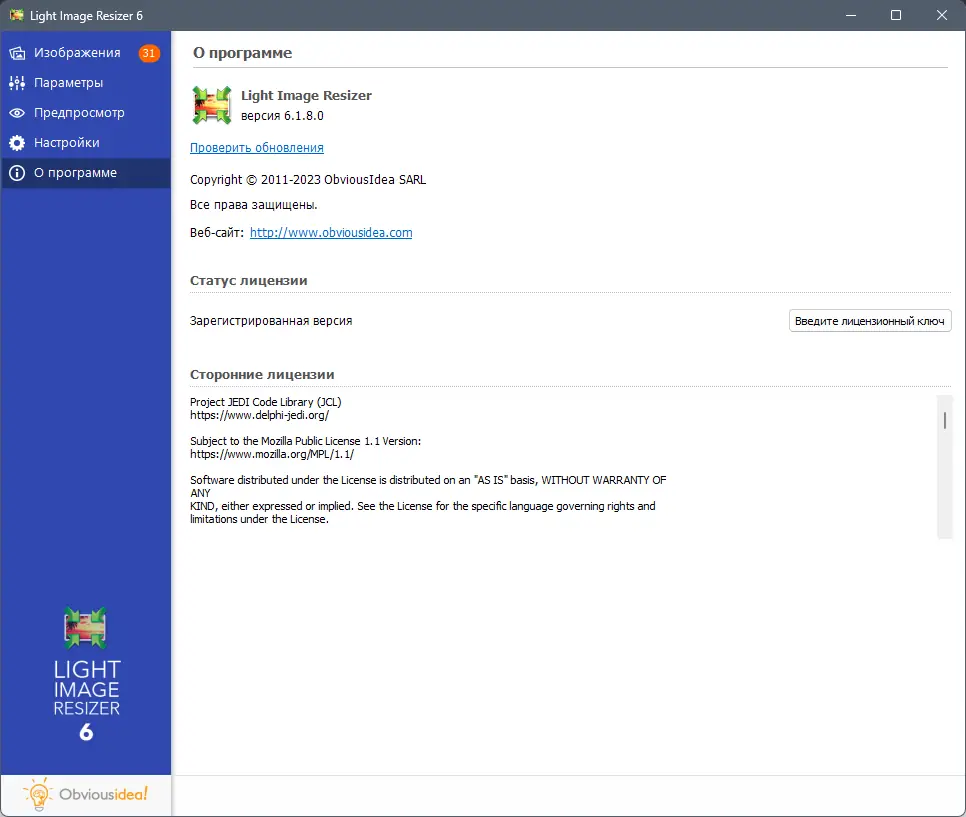
Task: Click the ObviousIdea lightbulb logo
Action: (x=85, y=794)
